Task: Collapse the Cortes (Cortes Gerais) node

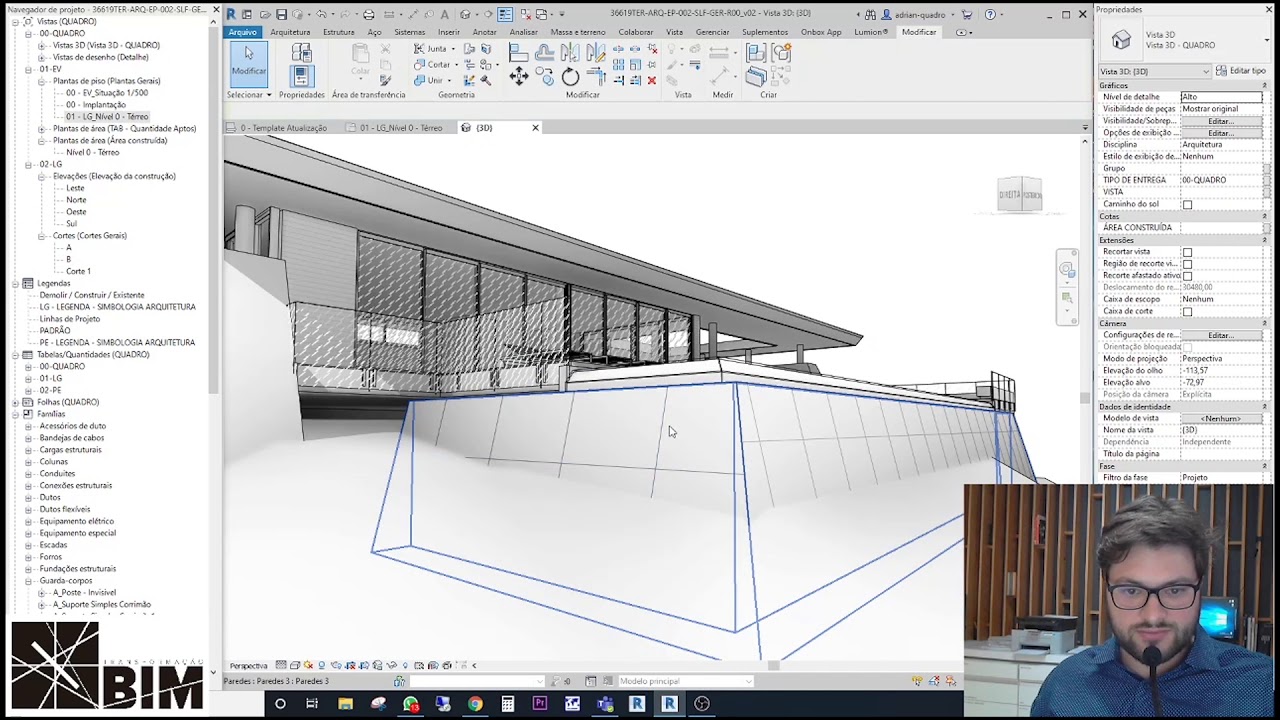Action: (x=41, y=236)
